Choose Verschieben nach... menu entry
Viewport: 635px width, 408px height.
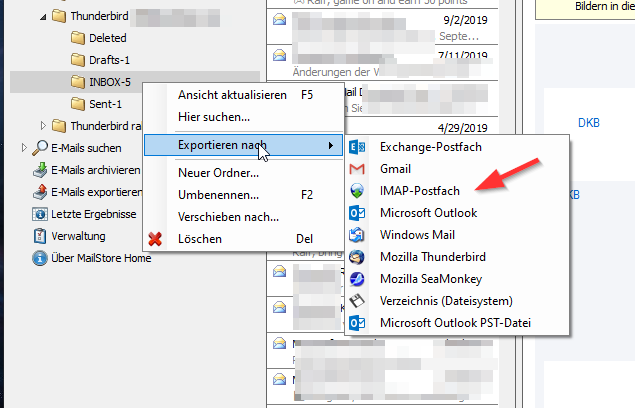(243, 217)
